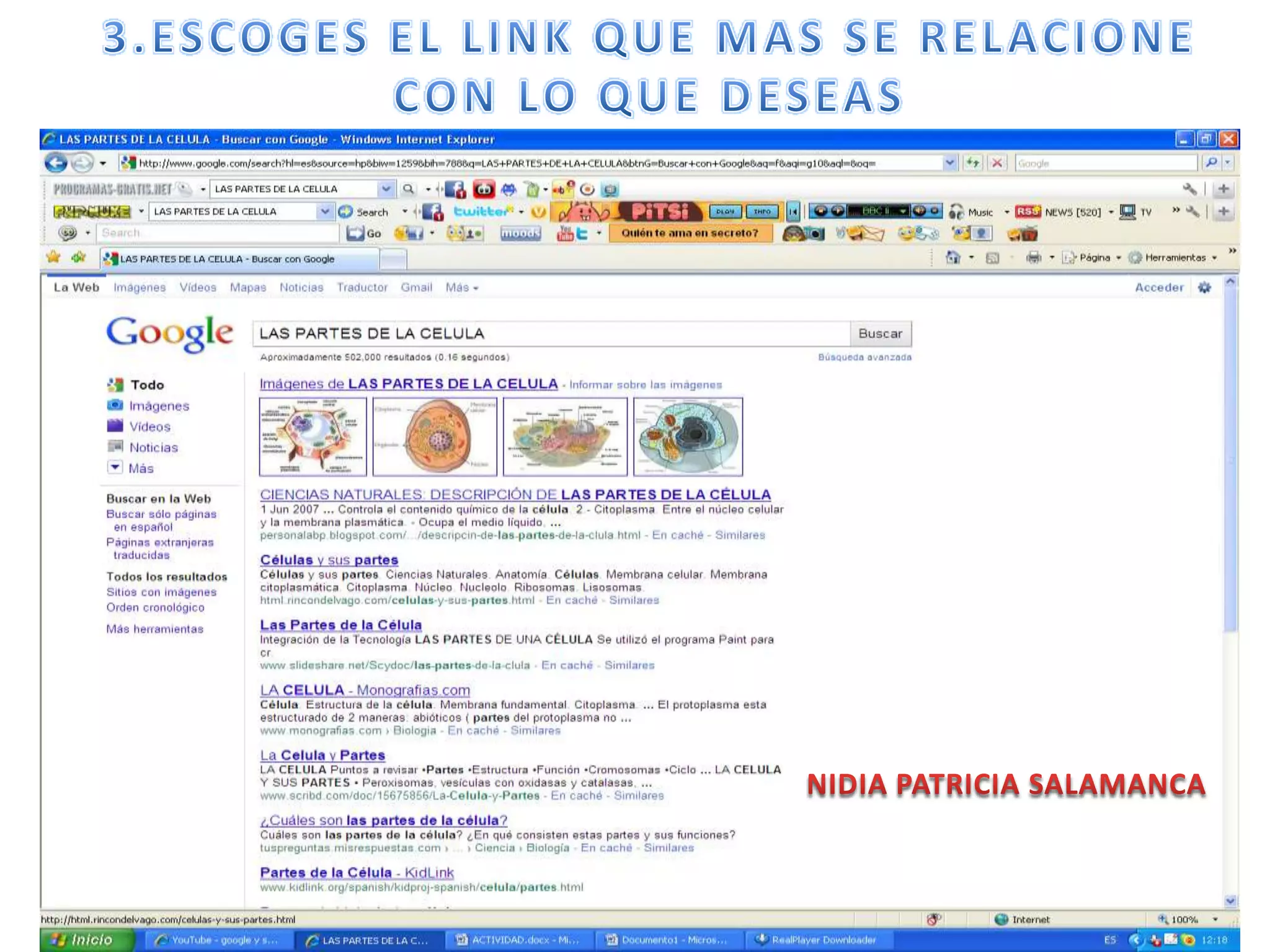Click the Favorites star icon
Image resolution: width=1270 pixels, height=952 pixels.
[x=53, y=257]
